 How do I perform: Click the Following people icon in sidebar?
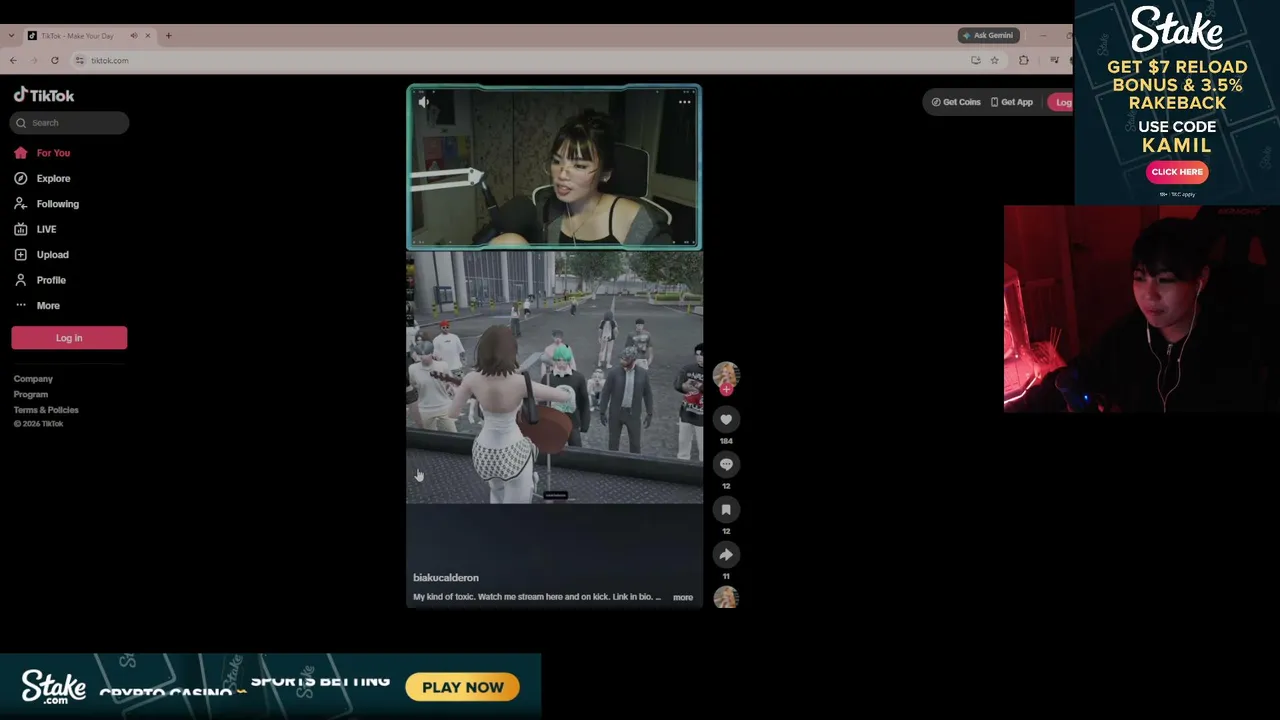(x=21, y=204)
